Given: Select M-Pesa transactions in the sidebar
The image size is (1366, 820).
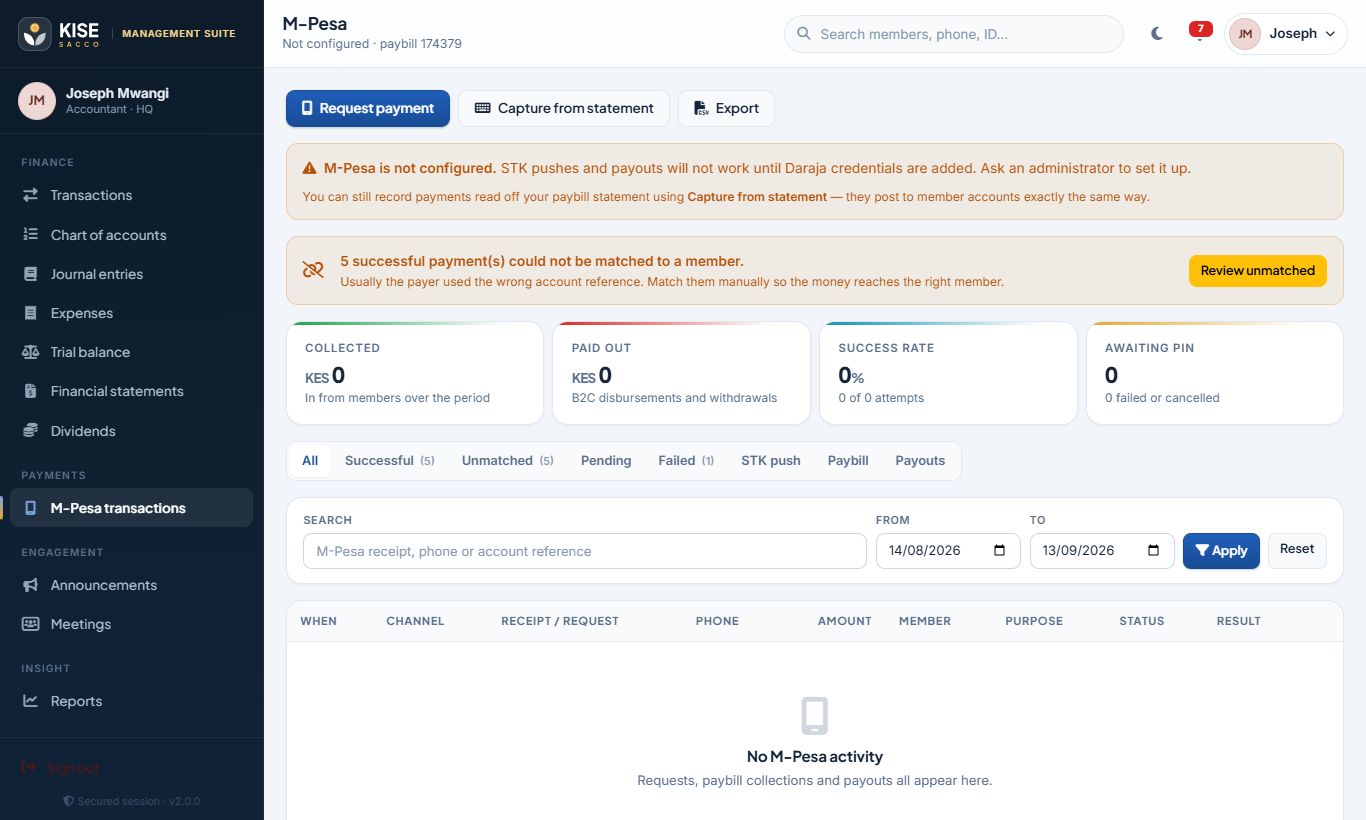Looking at the screenshot, I should pyautogui.click(x=132, y=508).
